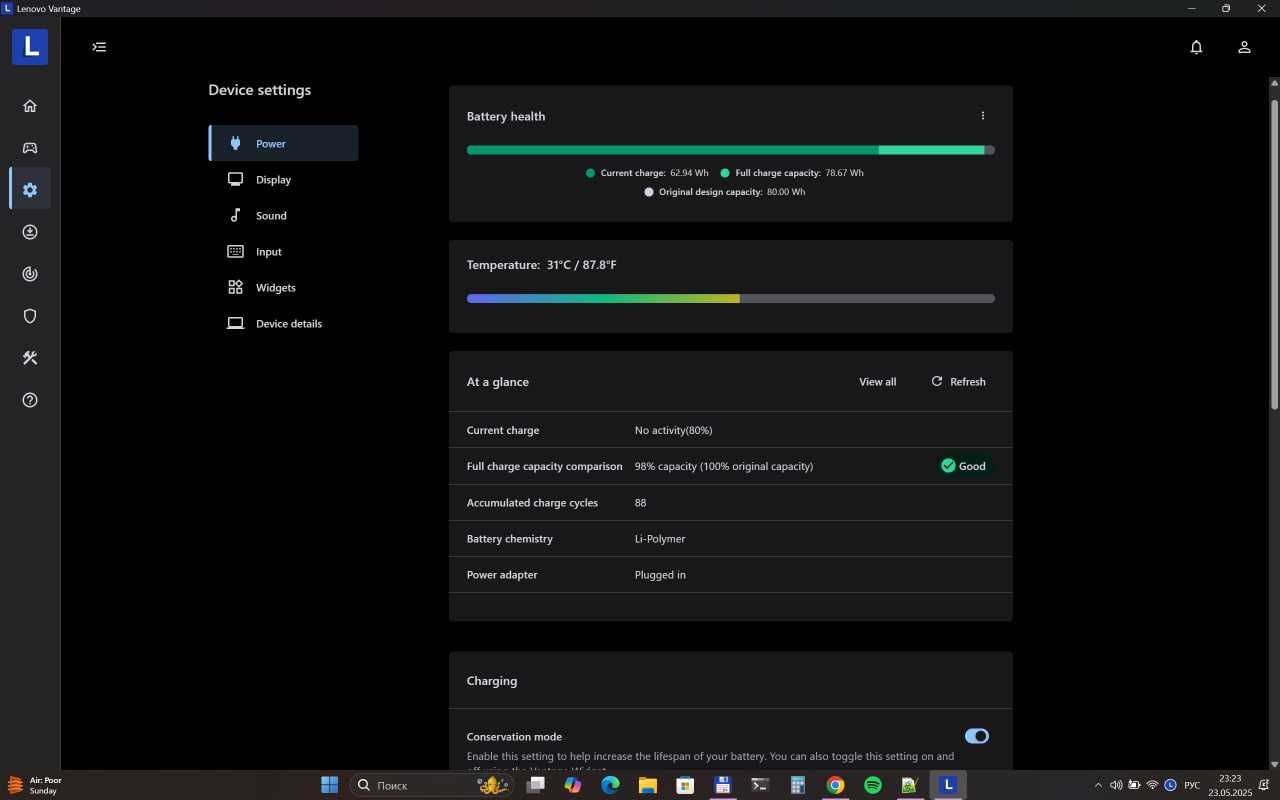
Task: Select the Sound tab
Action: click(x=283, y=216)
